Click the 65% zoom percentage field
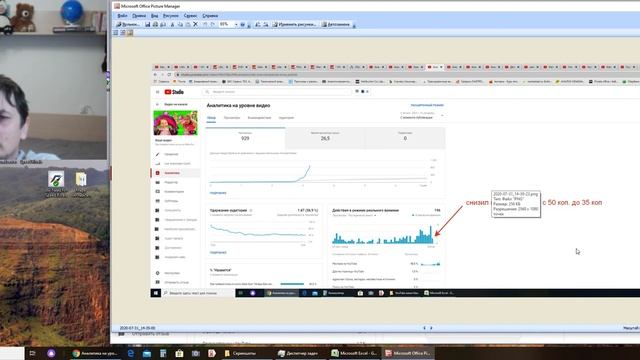The height and width of the screenshot is (360, 640). click(x=226, y=24)
